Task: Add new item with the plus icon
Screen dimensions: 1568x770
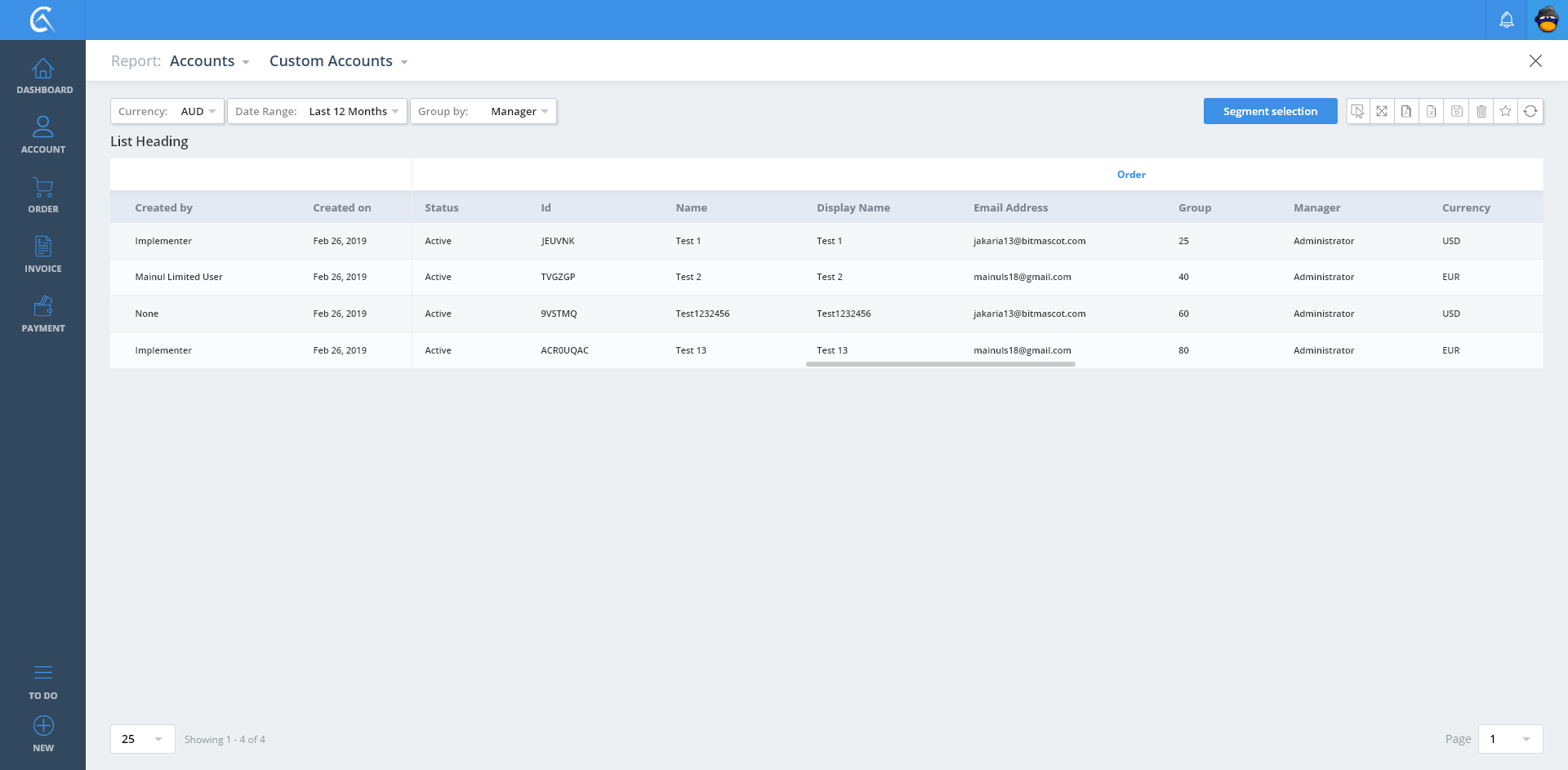Action: click(43, 726)
